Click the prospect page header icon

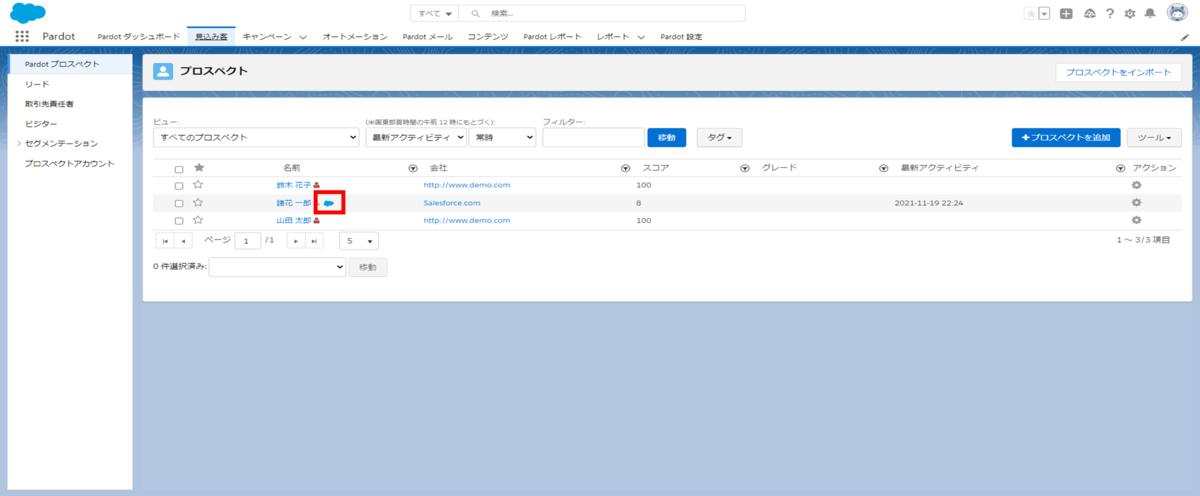coord(162,71)
